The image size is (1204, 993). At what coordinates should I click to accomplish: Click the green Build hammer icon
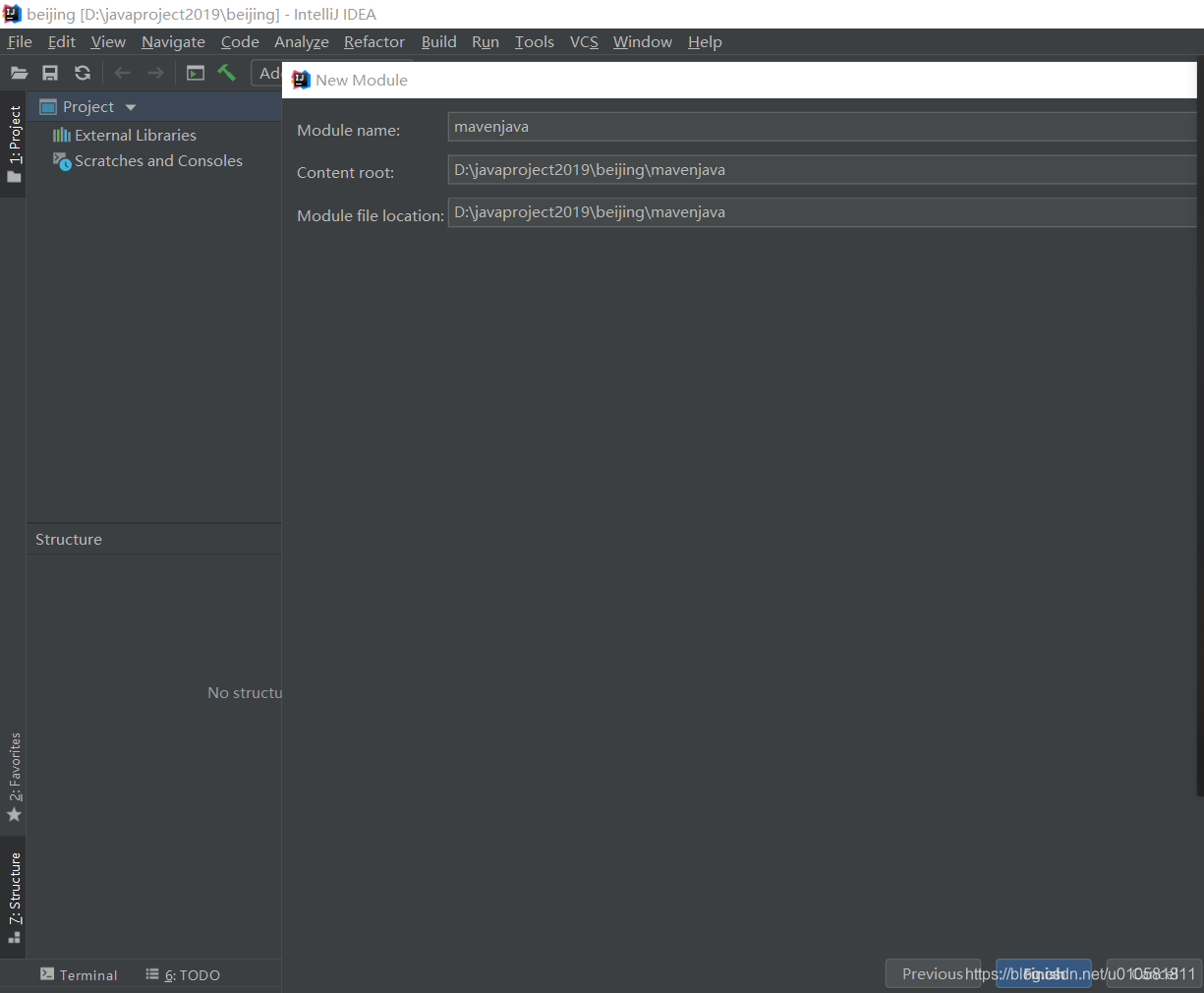[227, 73]
